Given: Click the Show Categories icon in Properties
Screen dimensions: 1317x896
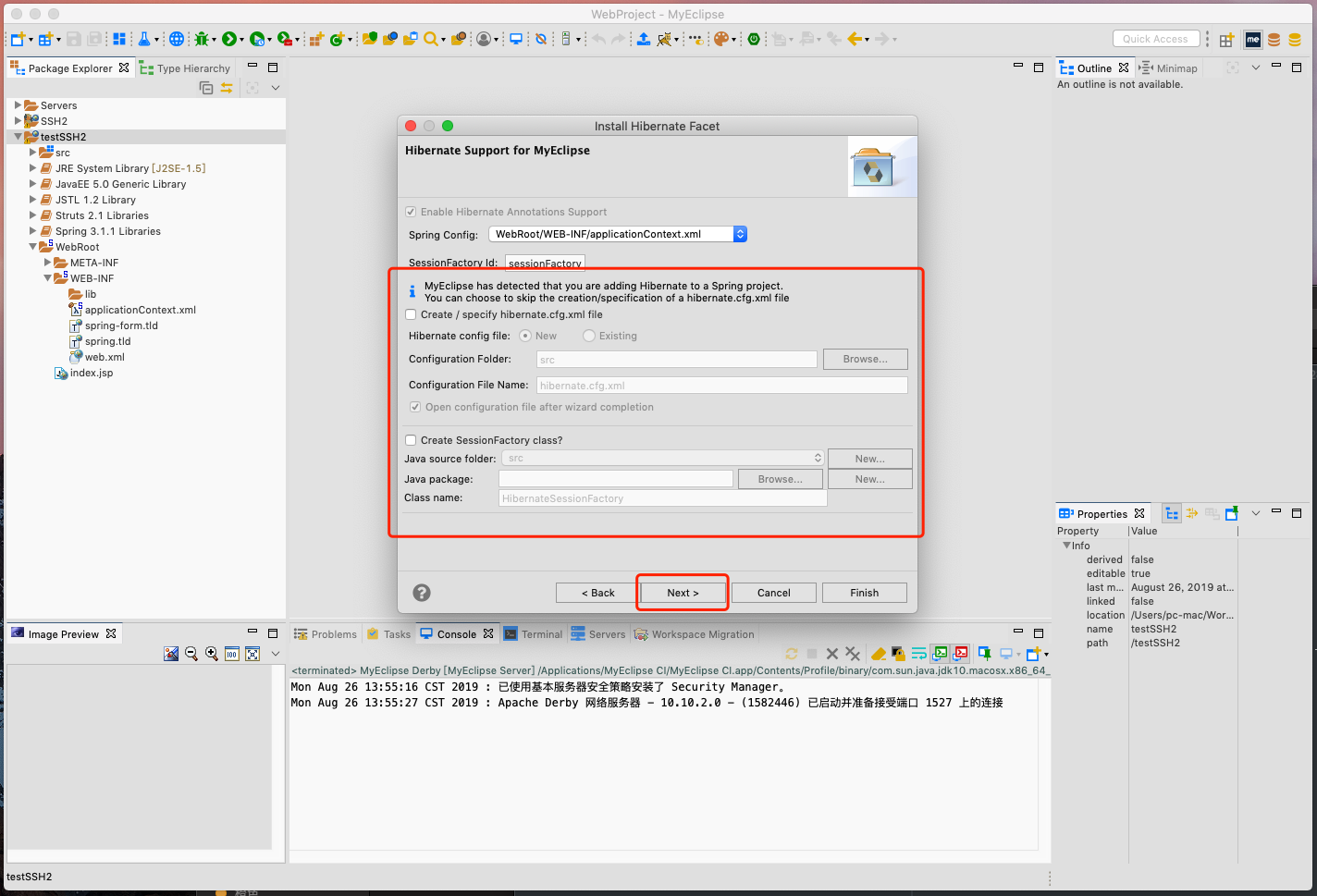Looking at the screenshot, I should tap(1172, 513).
